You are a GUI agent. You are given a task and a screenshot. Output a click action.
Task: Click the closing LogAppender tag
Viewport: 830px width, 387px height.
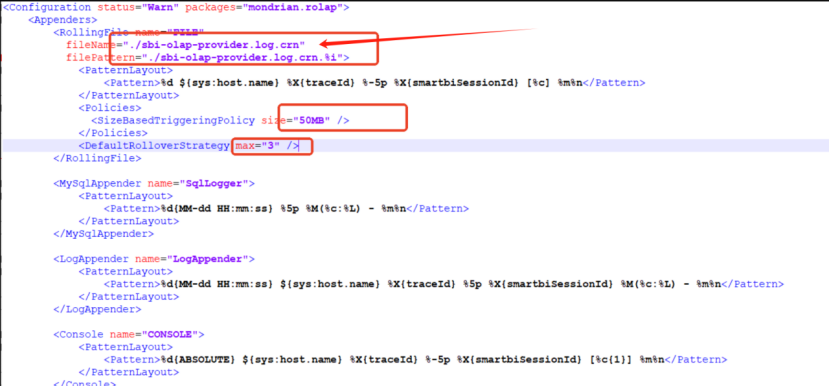(x=97, y=309)
